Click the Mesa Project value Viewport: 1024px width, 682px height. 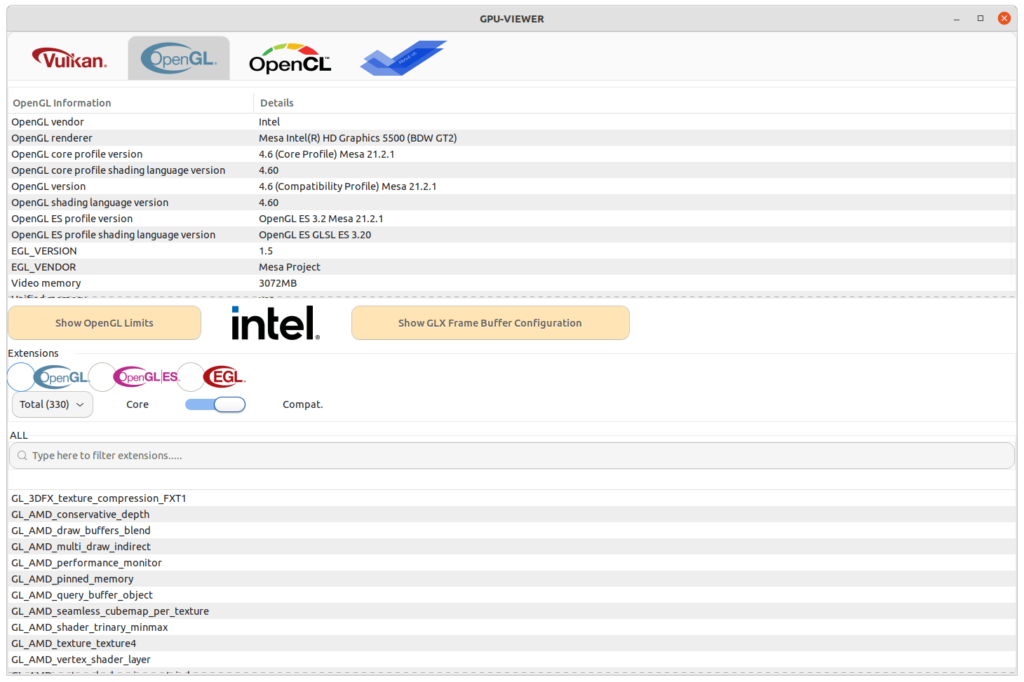(289, 267)
